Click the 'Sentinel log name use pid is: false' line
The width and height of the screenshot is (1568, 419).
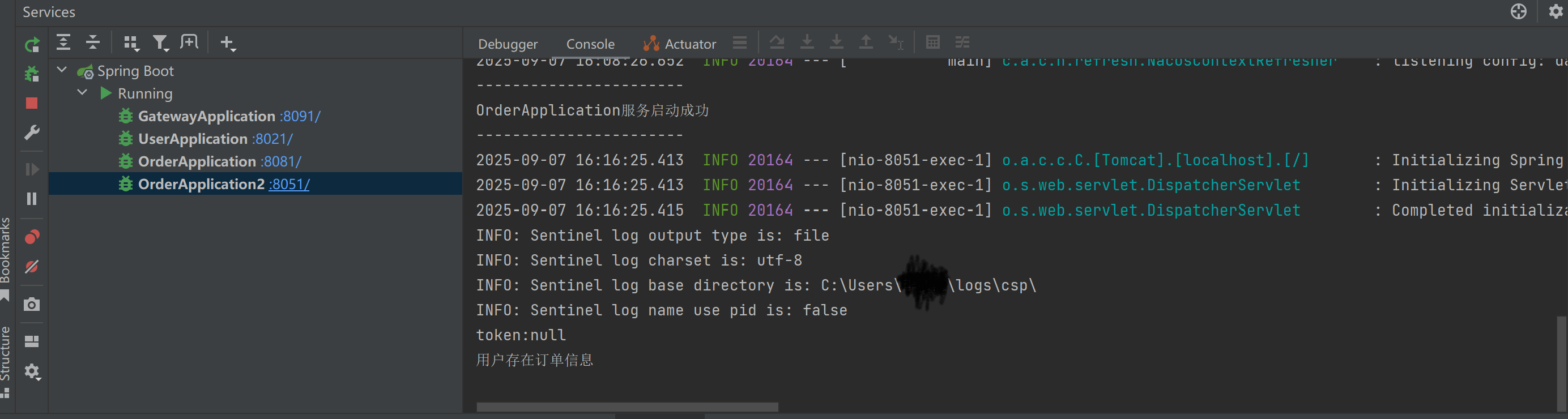(x=661, y=310)
